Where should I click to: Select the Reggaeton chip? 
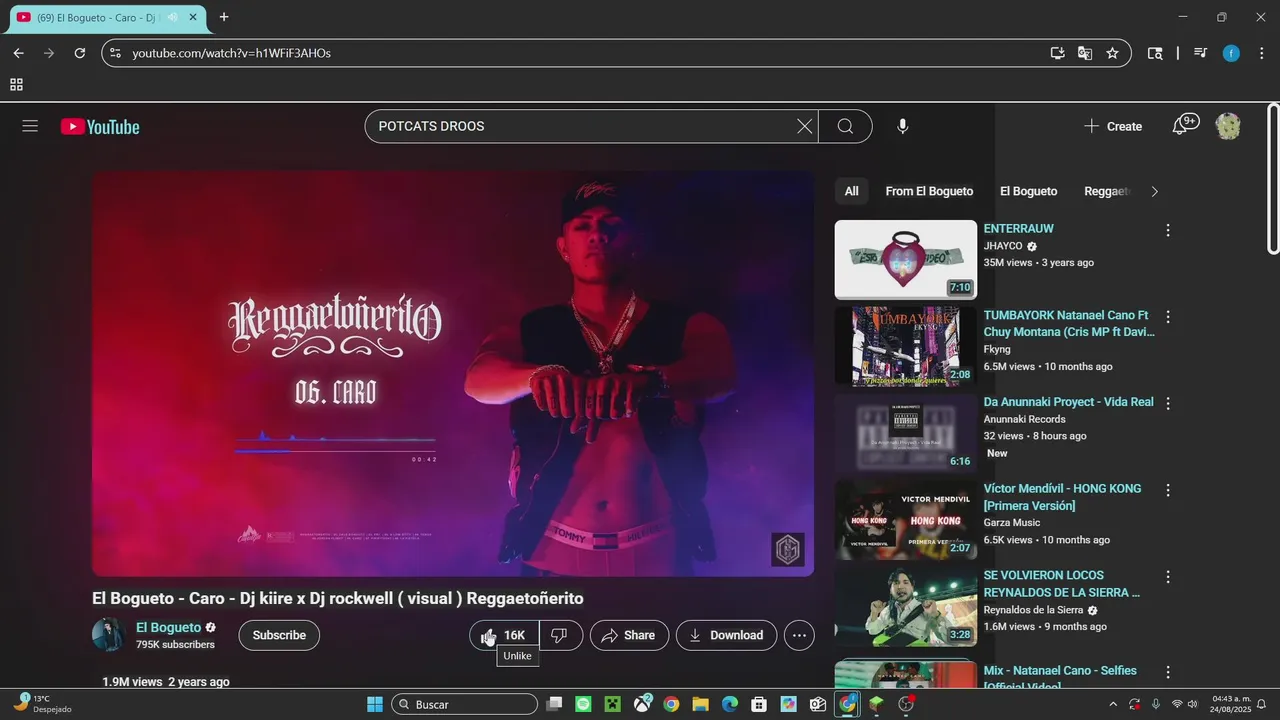(x=1106, y=191)
